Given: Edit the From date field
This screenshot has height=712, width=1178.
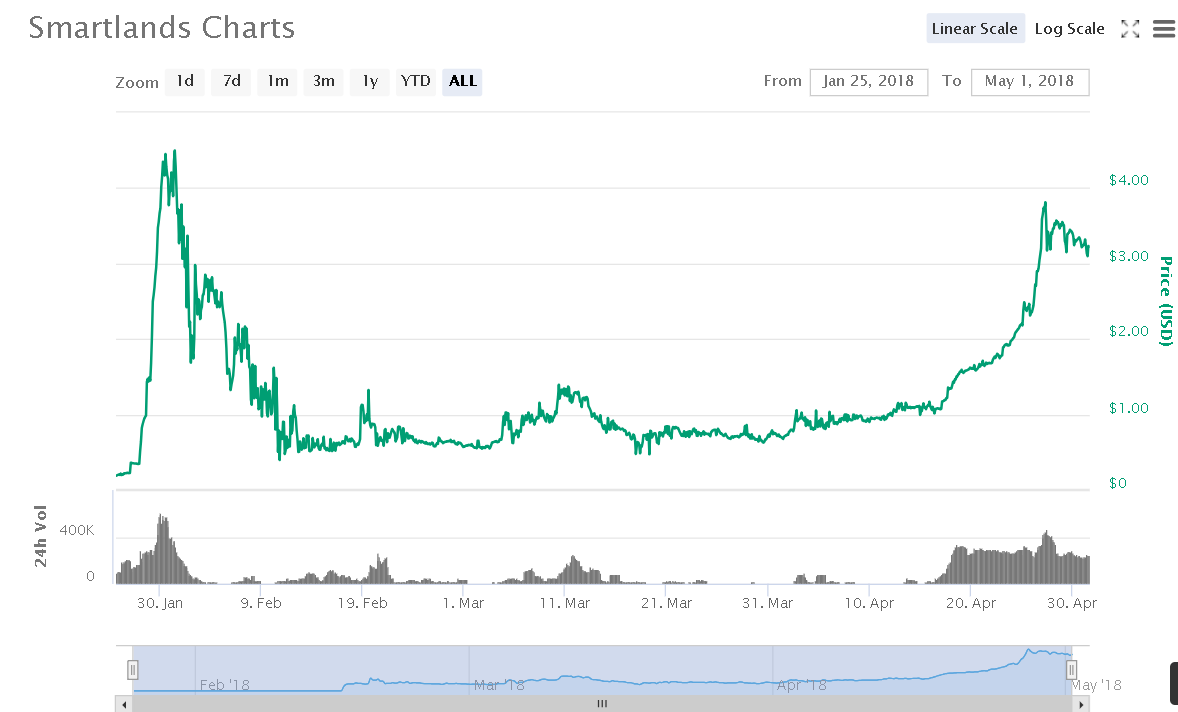Looking at the screenshot, I should 868,82.
